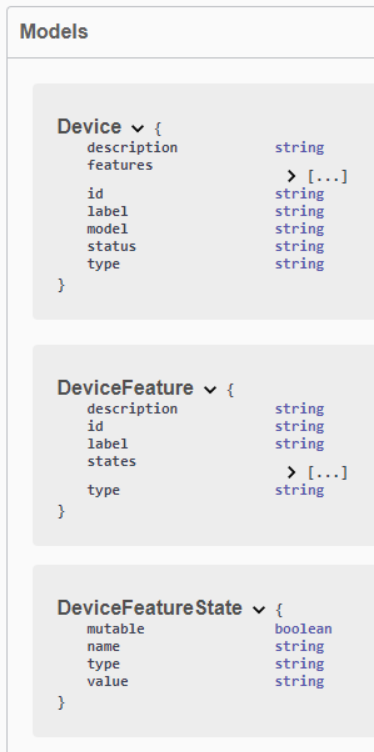The height and width of the screenshot is (752, 374).
Task: Select the features property name
Action: pos(120,165)
